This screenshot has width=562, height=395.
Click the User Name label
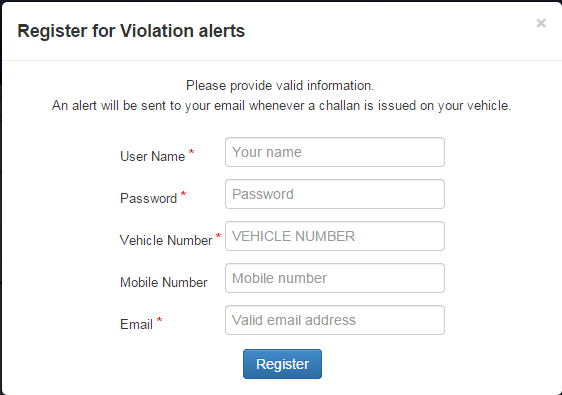(152, 157)
